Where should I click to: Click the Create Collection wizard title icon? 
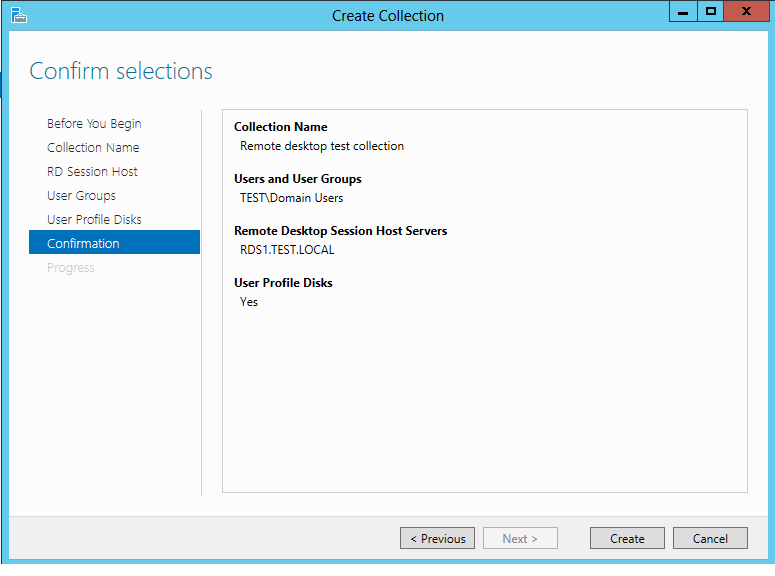18,15
